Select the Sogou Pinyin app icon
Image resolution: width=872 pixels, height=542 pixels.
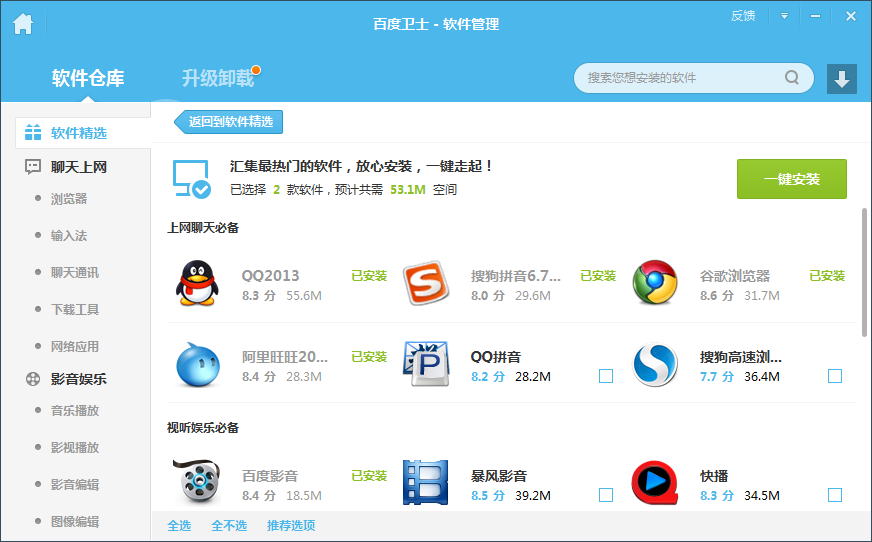(426, 284)
